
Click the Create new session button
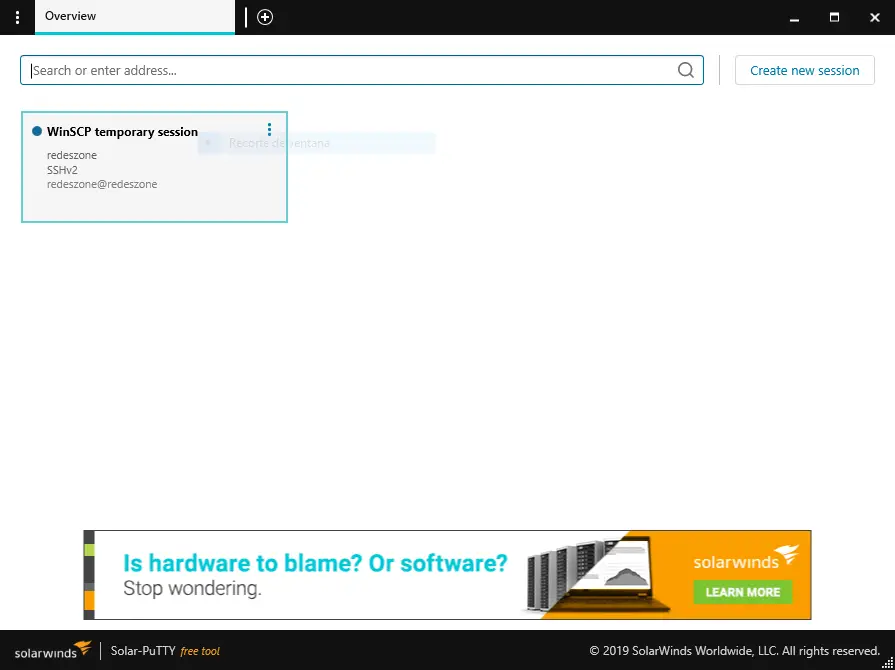(804, 70)
